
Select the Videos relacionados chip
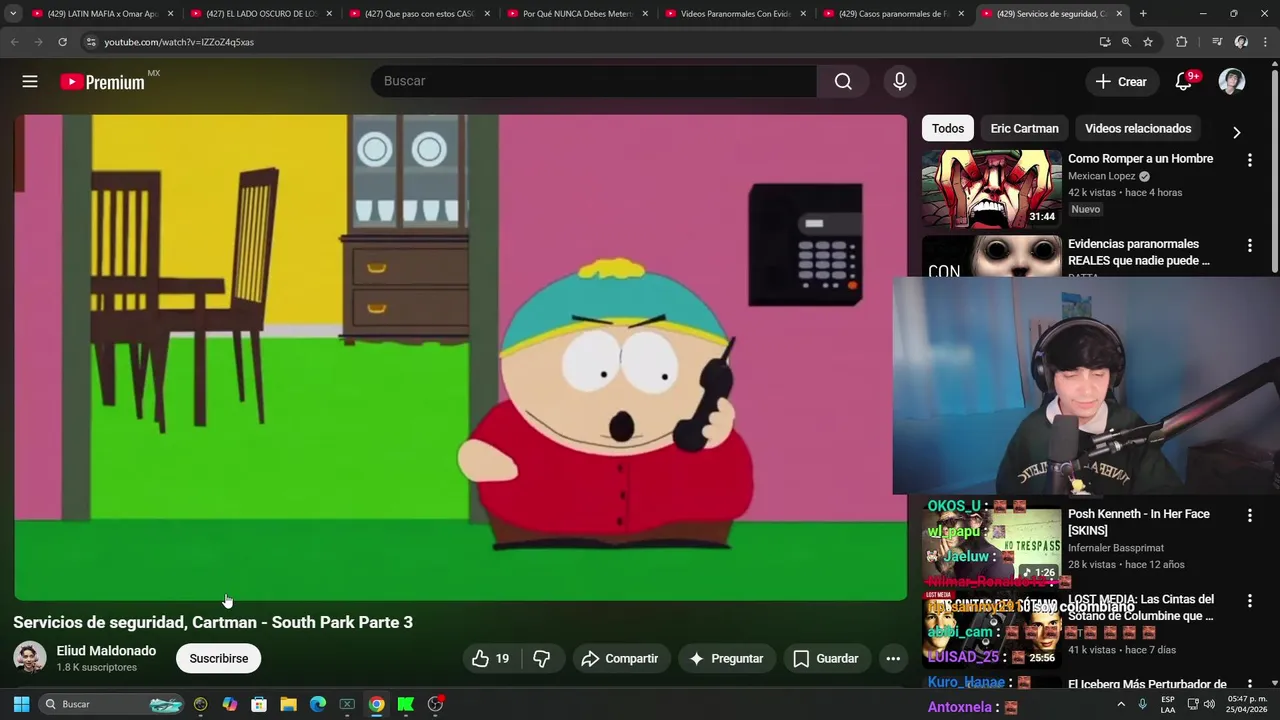coord(1138,128)
